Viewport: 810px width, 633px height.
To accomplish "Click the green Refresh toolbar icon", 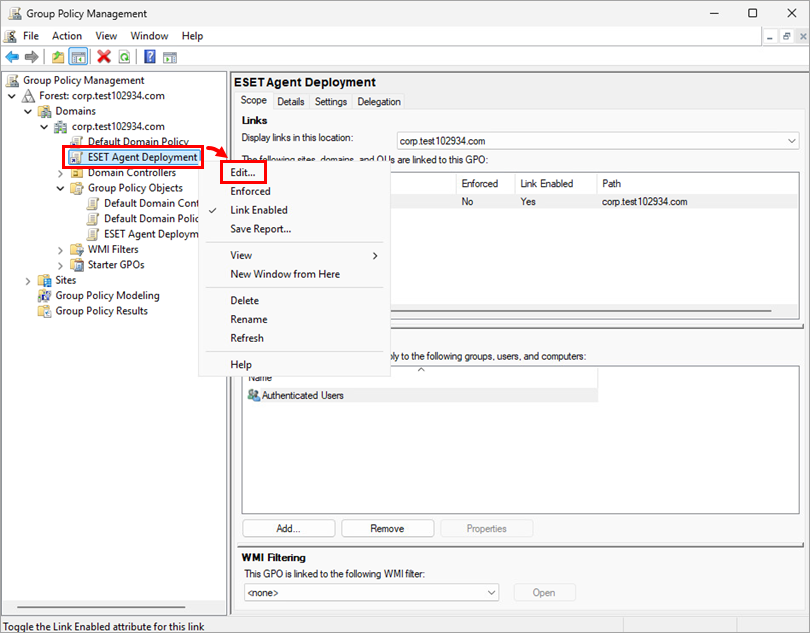I will [x=124, y=57].
